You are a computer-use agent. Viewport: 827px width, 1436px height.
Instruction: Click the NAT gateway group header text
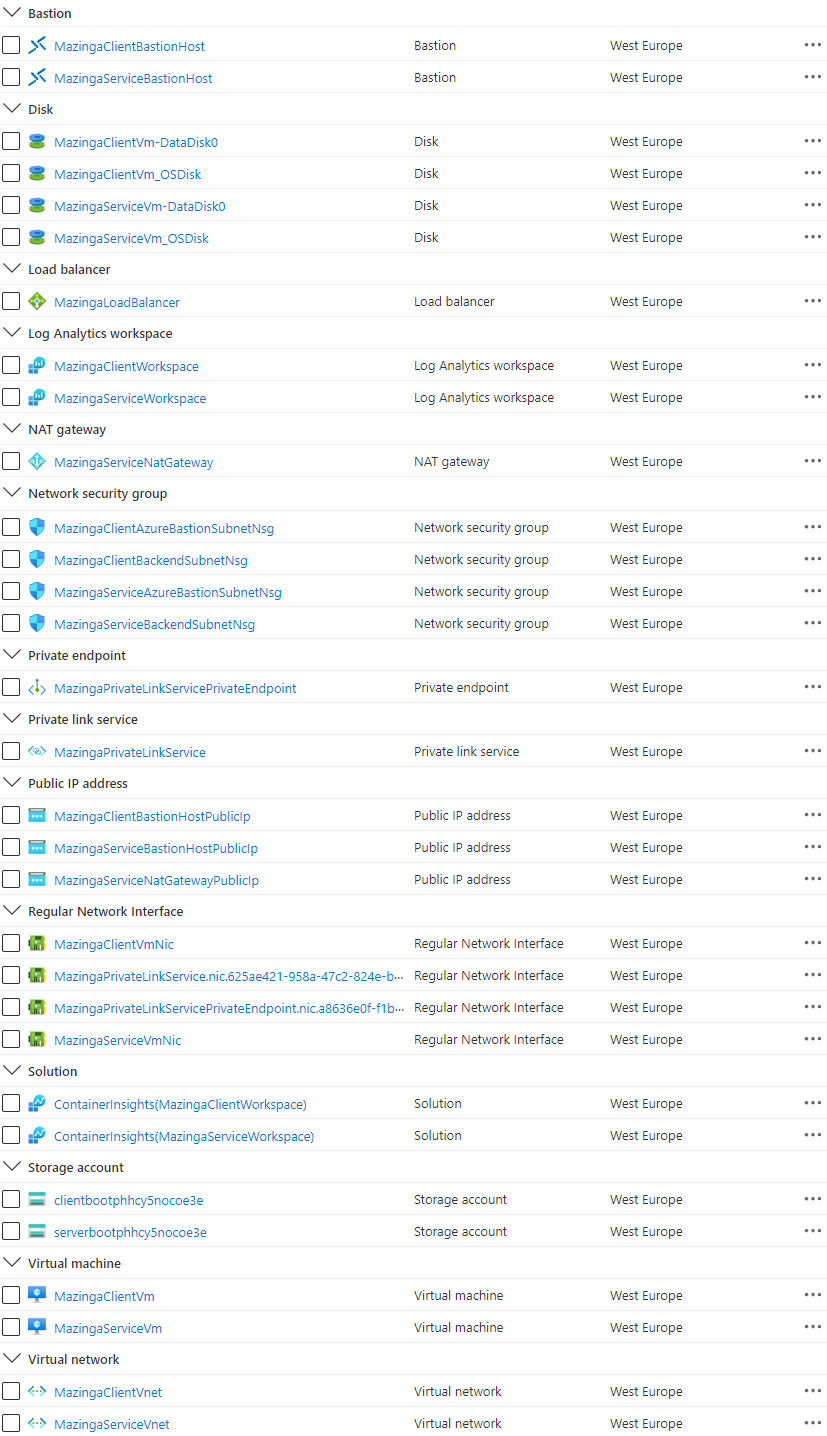click(x=67, y=429)
